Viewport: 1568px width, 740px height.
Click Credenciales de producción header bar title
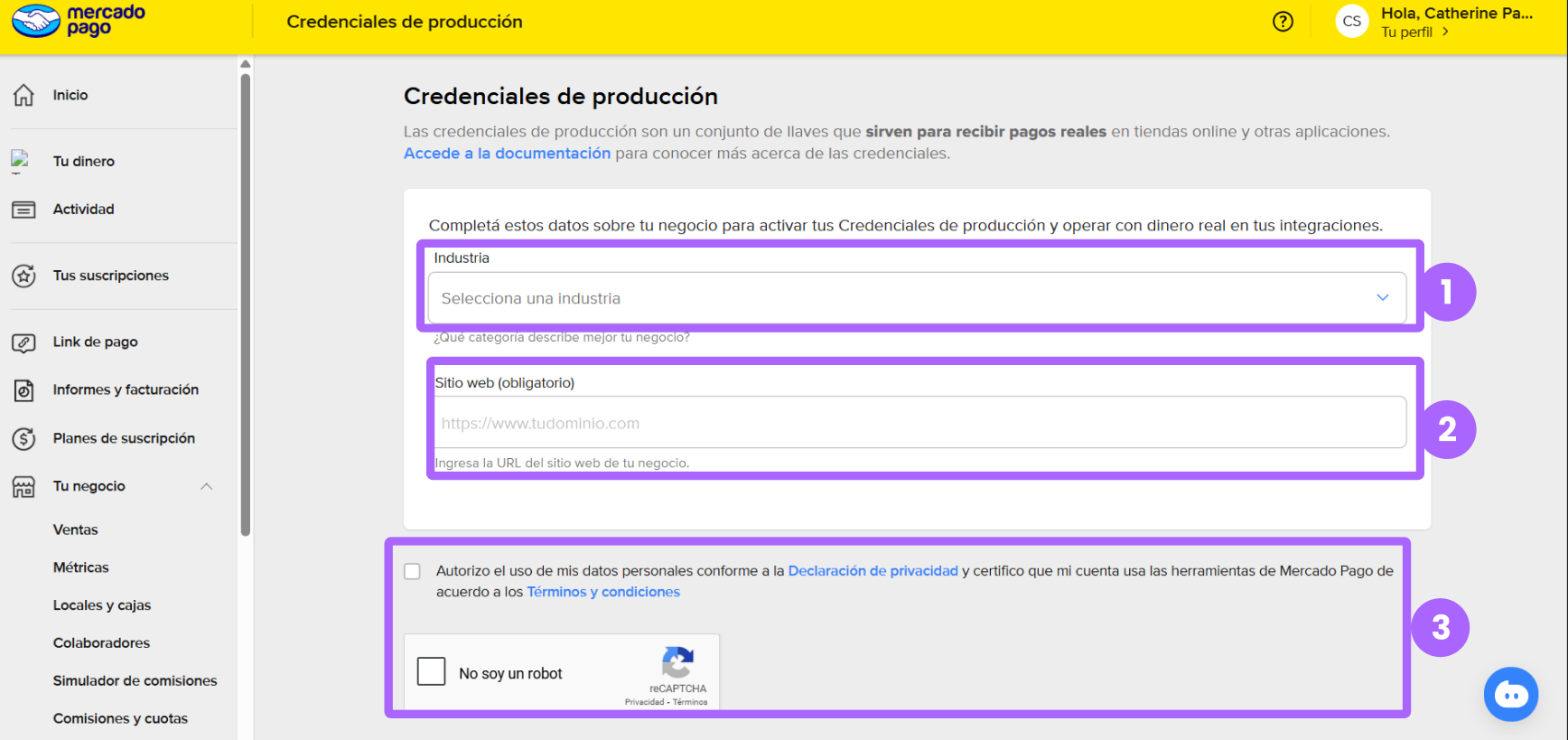[405, 22]
